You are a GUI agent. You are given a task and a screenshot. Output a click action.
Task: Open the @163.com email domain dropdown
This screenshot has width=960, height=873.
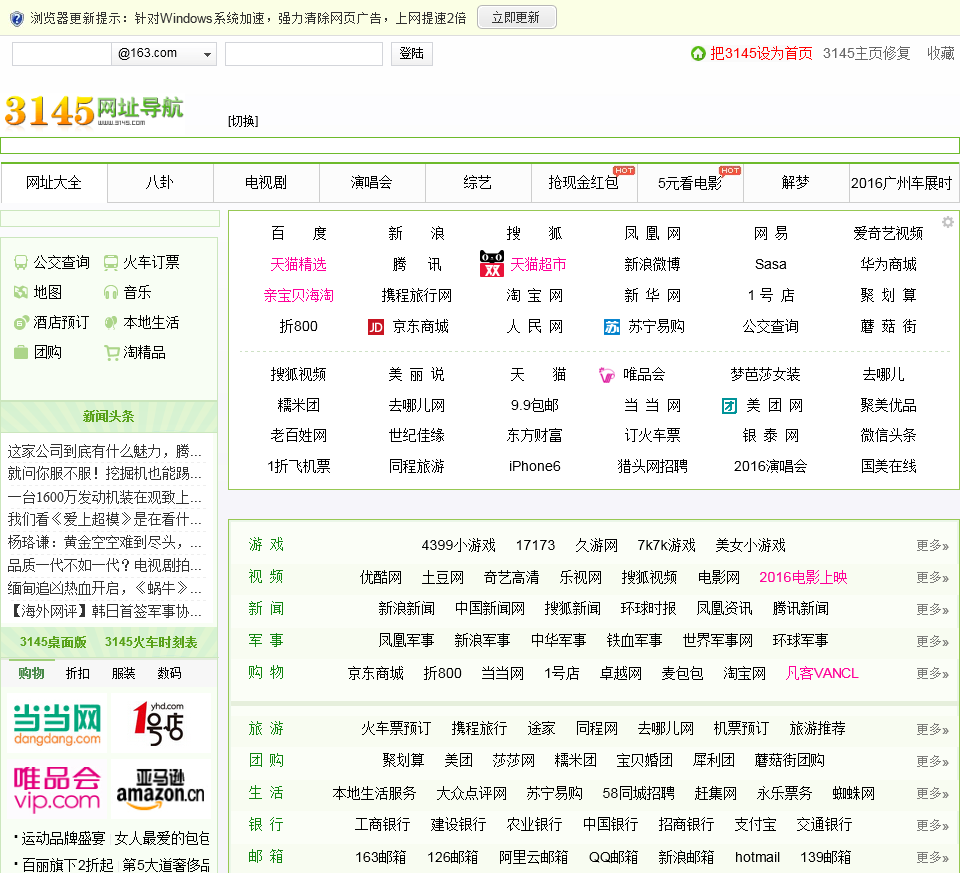coord(163,54)
